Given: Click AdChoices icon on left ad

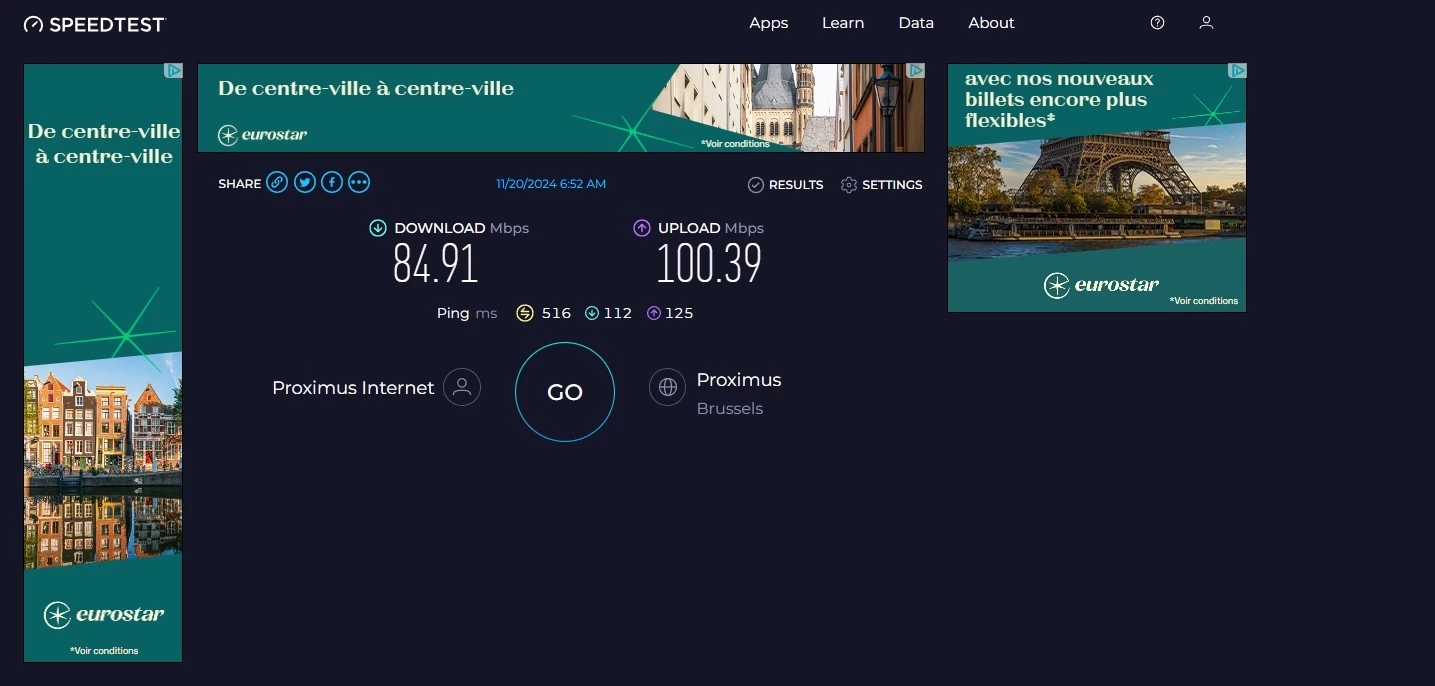Looking at the screenshot, I should (173, 71).
